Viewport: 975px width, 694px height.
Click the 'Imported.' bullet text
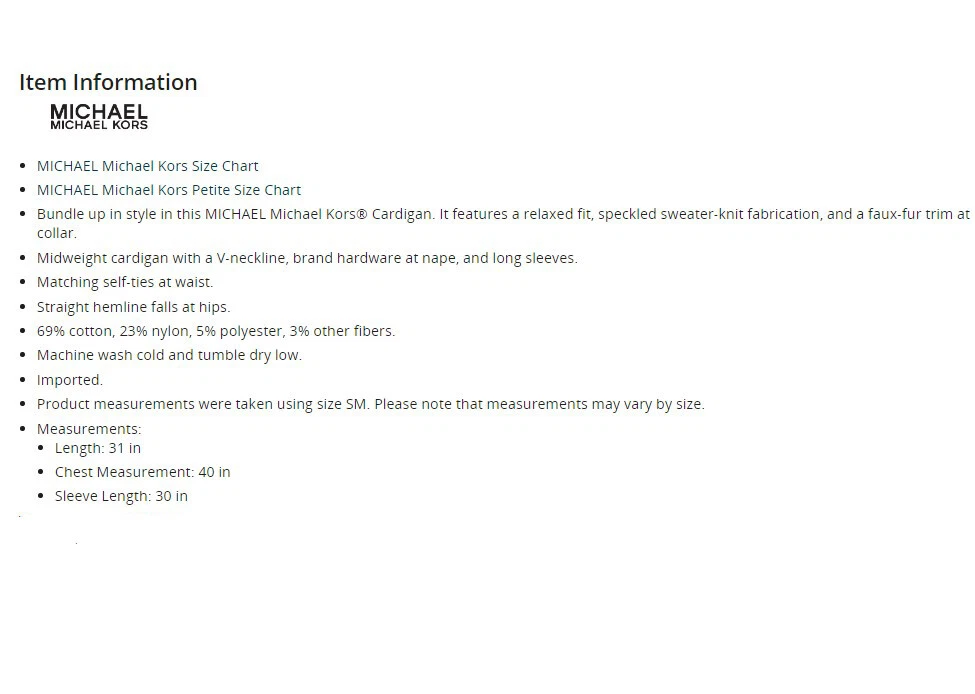pyautogui.click(x=70, y=380)
